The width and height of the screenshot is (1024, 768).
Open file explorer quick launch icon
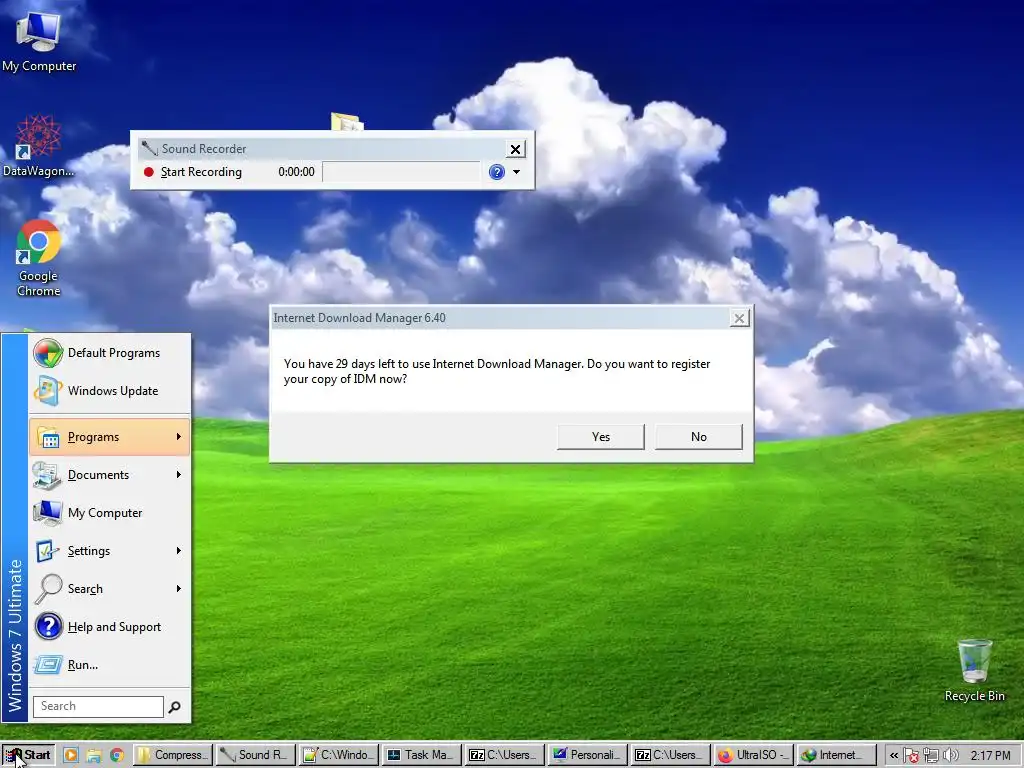94,756
